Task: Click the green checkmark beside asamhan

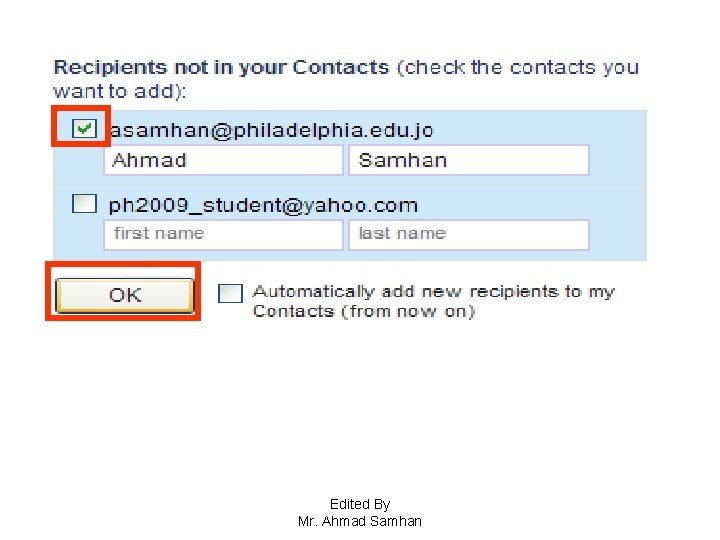Action: click(84, 128)
